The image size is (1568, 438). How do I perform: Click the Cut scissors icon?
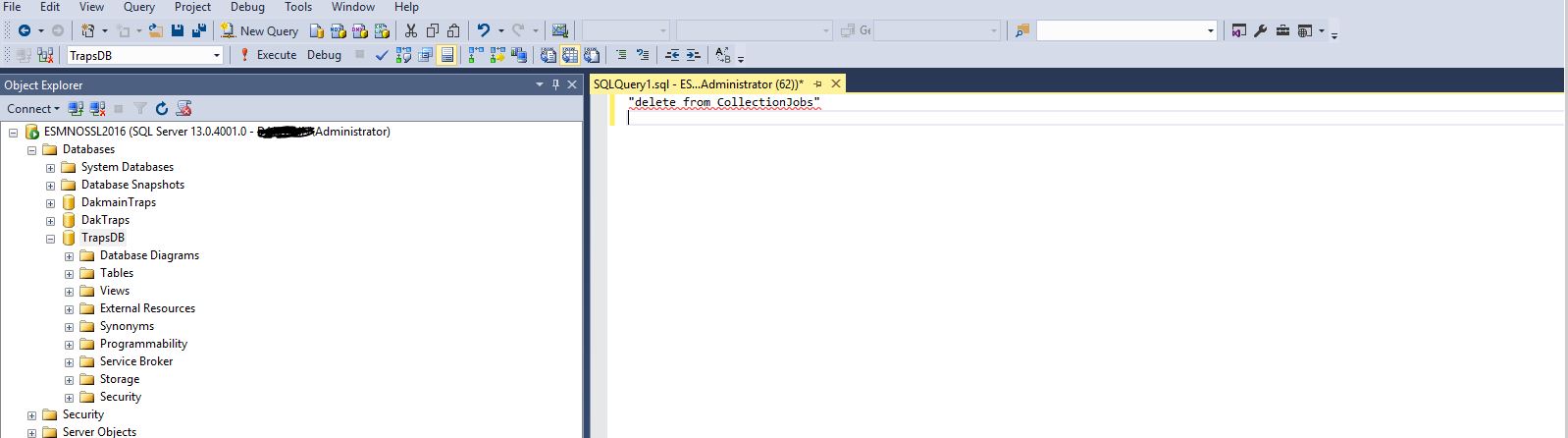[x=410, y=30]
